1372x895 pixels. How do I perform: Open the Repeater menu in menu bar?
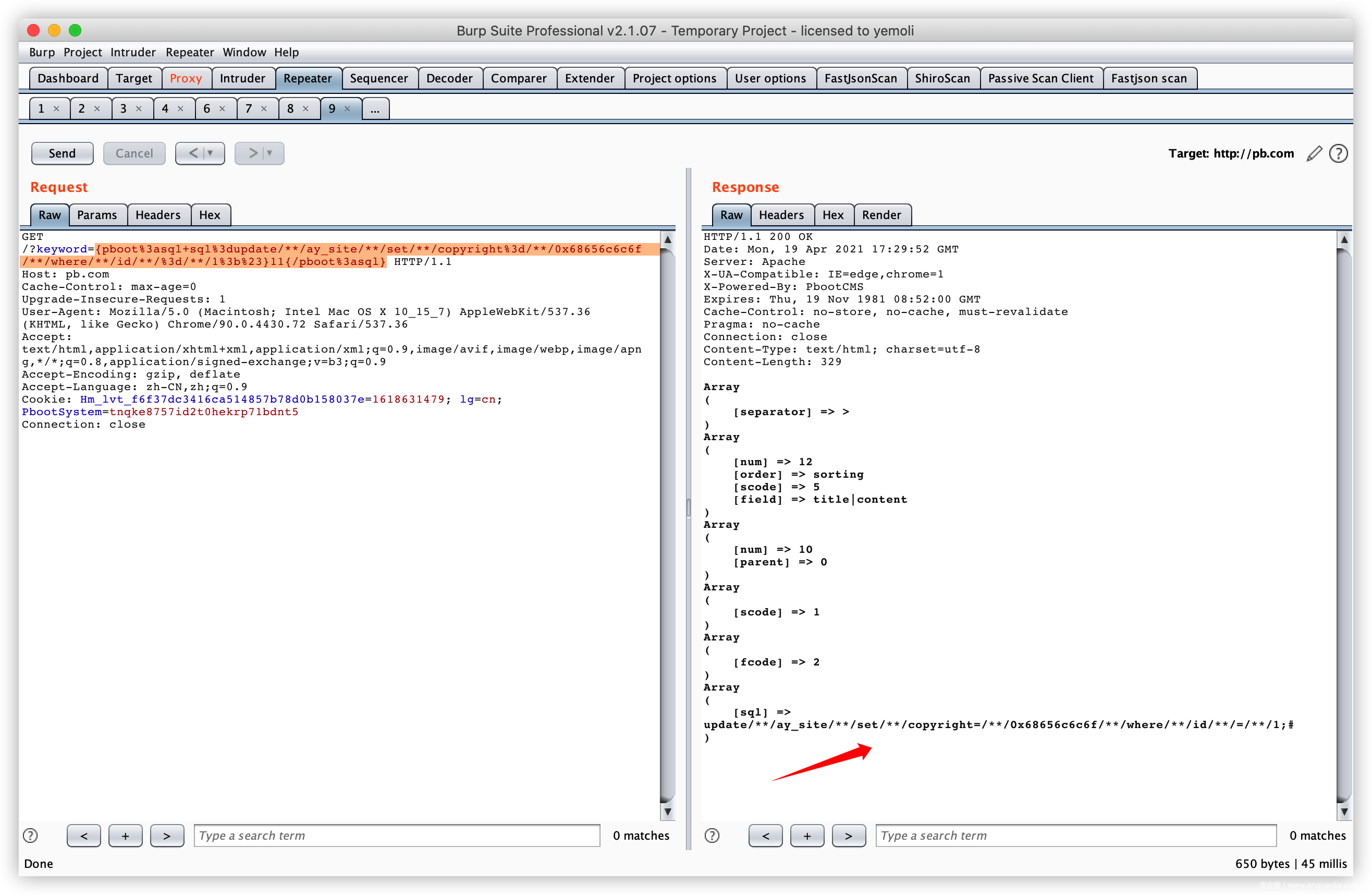[x=190, y=53]
